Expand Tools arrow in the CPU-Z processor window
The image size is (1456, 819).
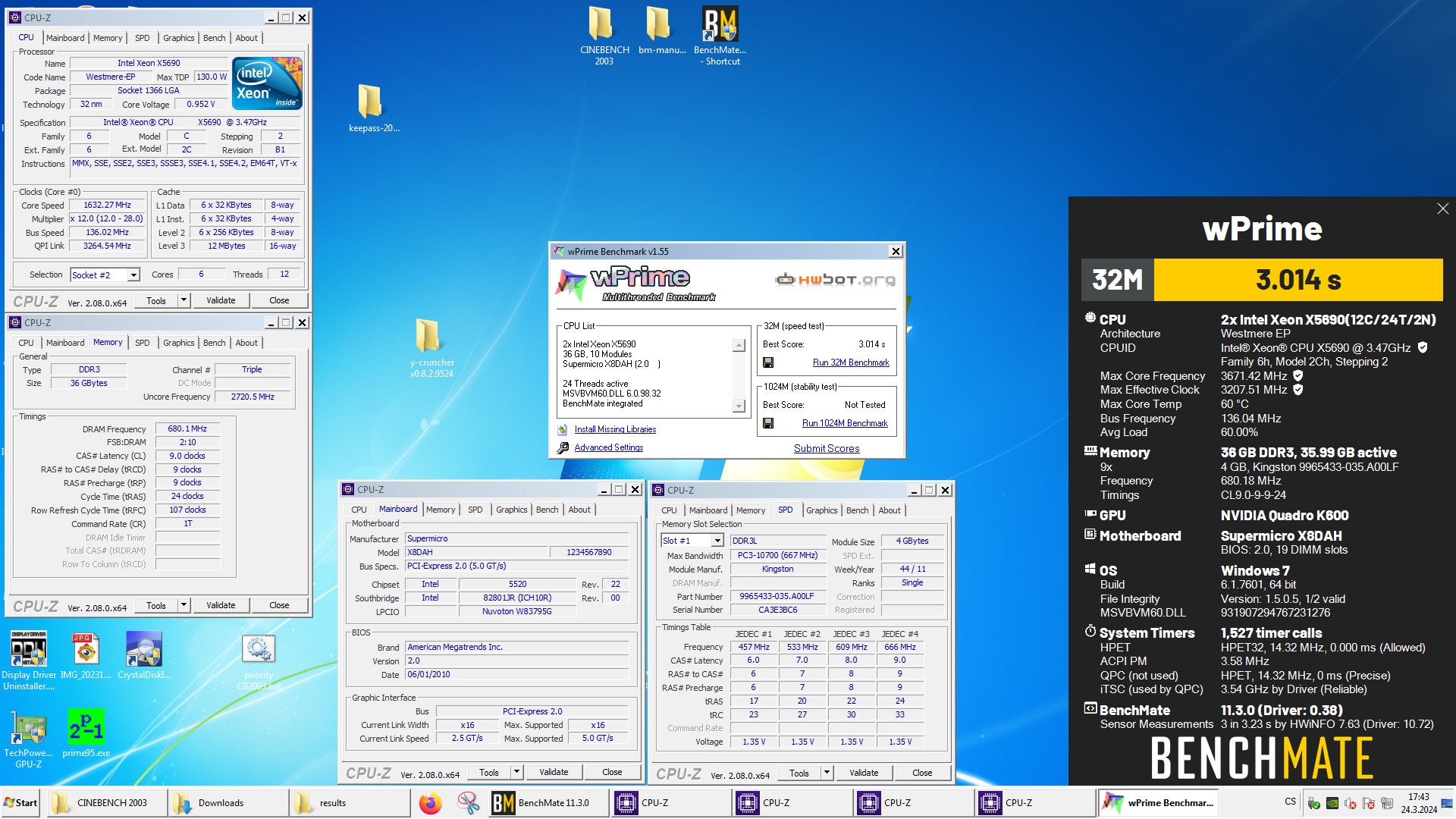(183, 300)
